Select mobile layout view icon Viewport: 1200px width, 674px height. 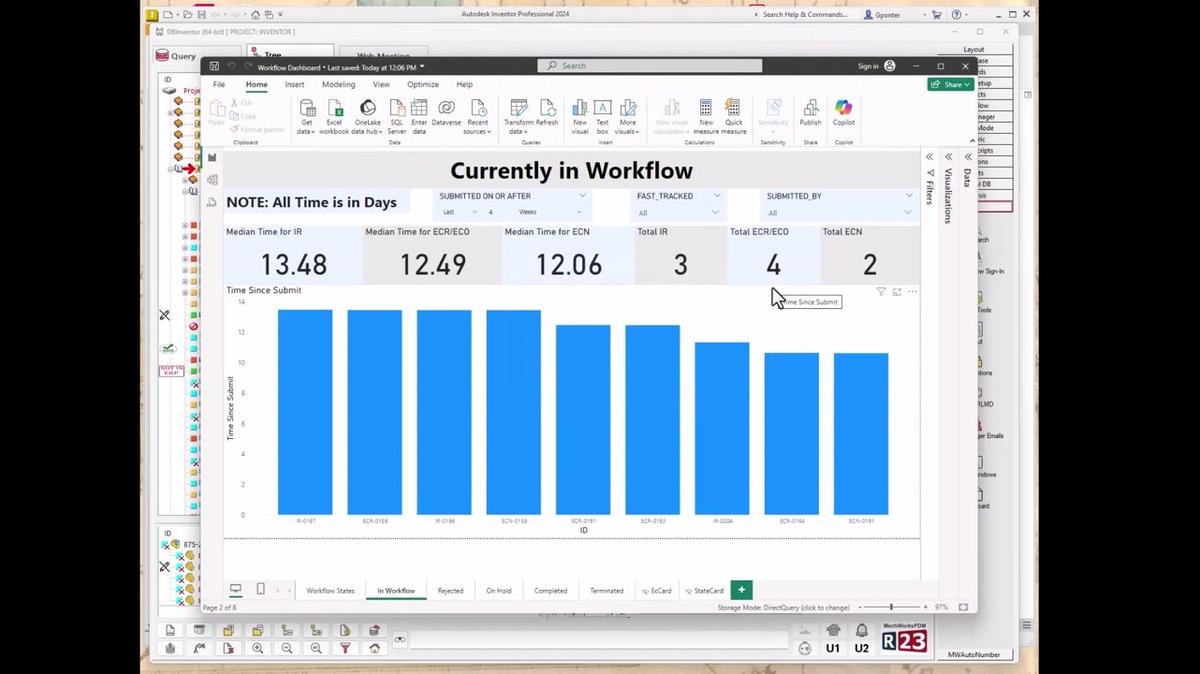click(x=261, y=590)
